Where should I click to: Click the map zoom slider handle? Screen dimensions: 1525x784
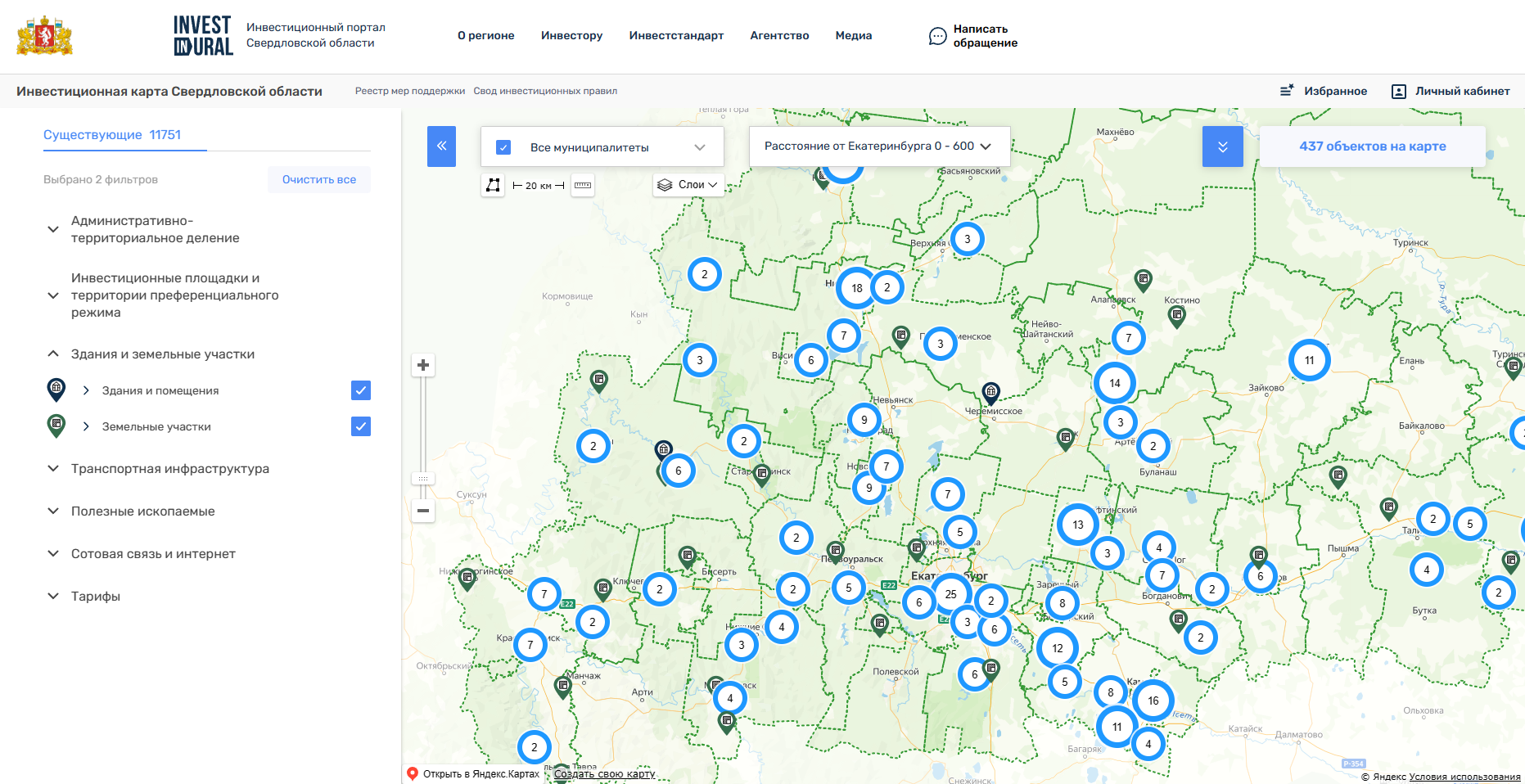(423, 479)
